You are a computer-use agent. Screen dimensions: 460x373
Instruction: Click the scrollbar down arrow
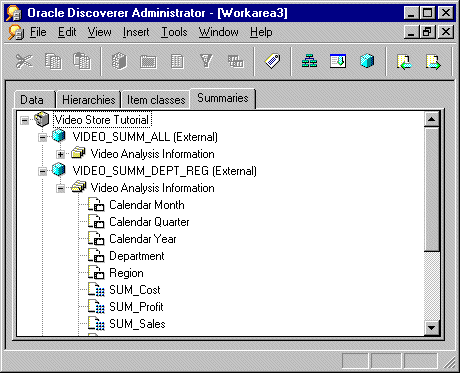click(432, 327)
